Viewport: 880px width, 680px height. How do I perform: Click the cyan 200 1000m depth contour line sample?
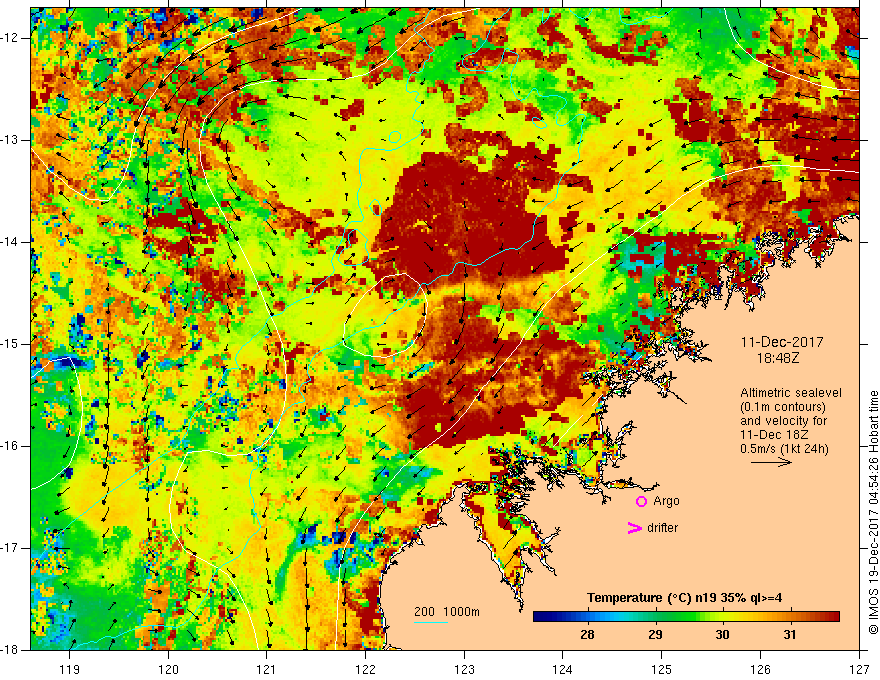pos(431,622)
